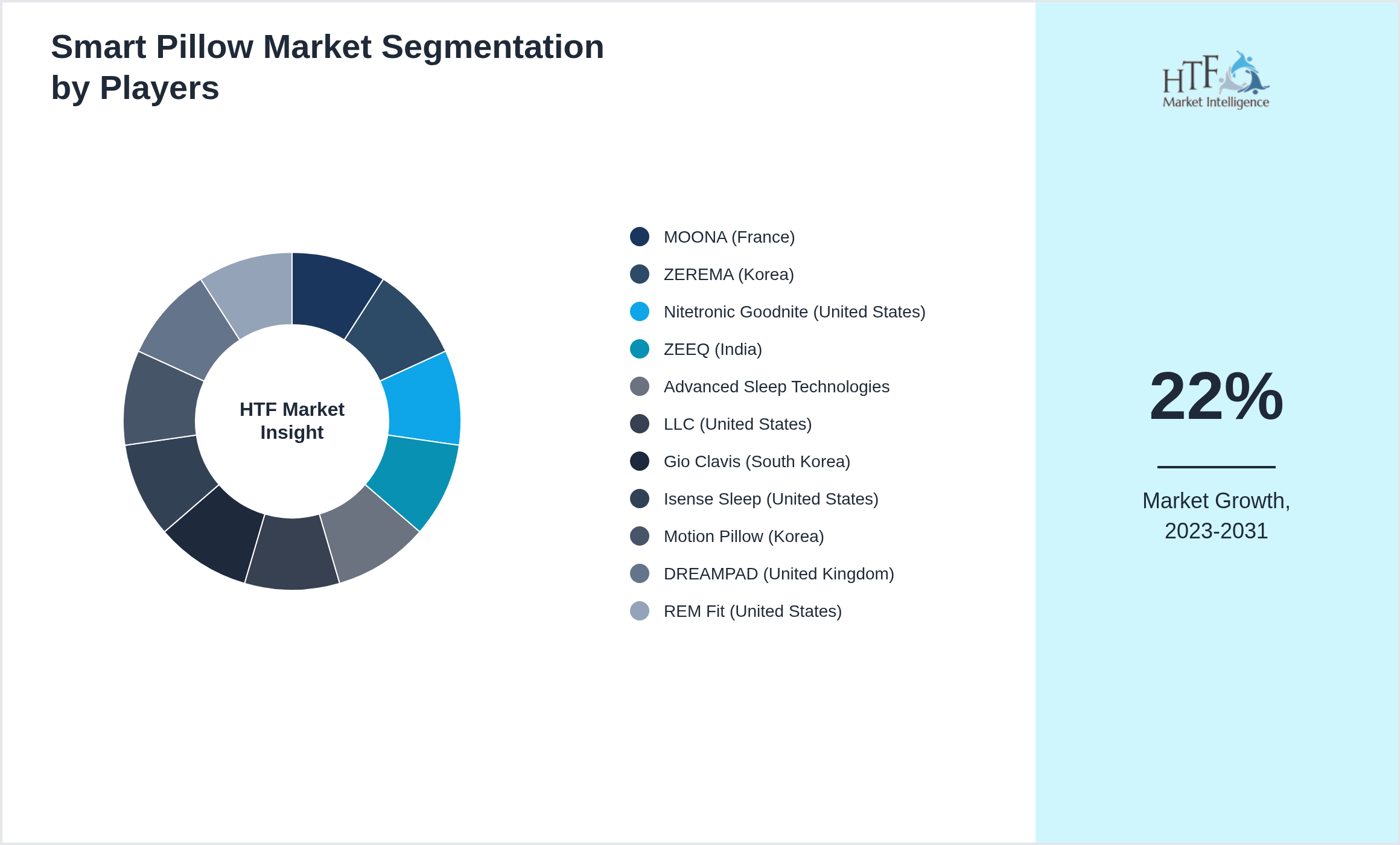
Task: Click the Smart Pillow Market Segmentation title
Action: coord(328,67)
